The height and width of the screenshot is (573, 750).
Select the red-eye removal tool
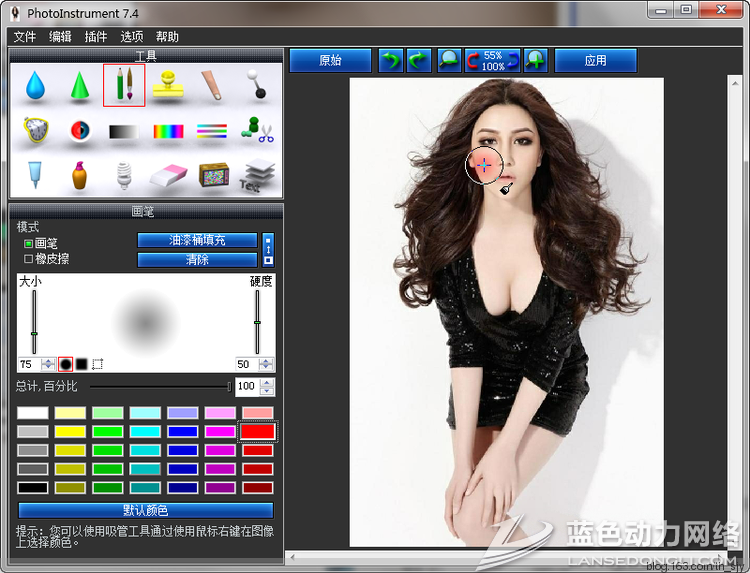[x=80, y=131]
